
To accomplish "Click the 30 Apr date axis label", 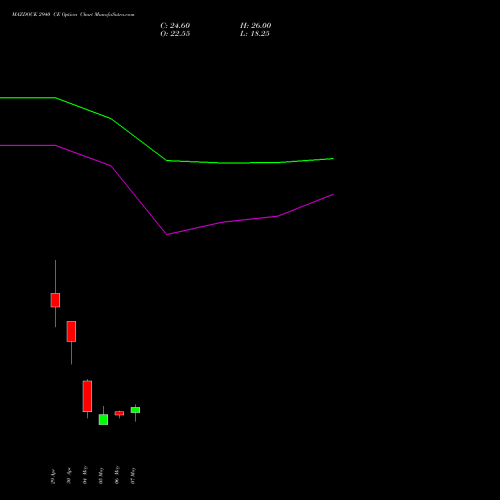I will click(69, 477).
